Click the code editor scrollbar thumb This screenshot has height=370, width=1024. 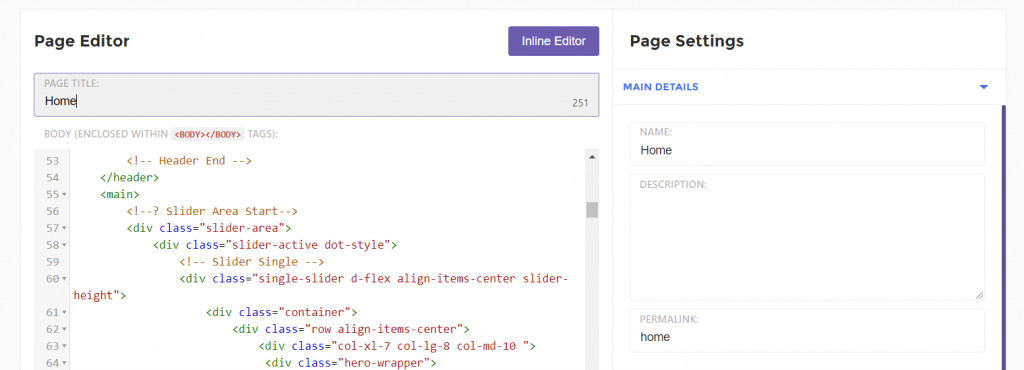click(x=592, y=209)
